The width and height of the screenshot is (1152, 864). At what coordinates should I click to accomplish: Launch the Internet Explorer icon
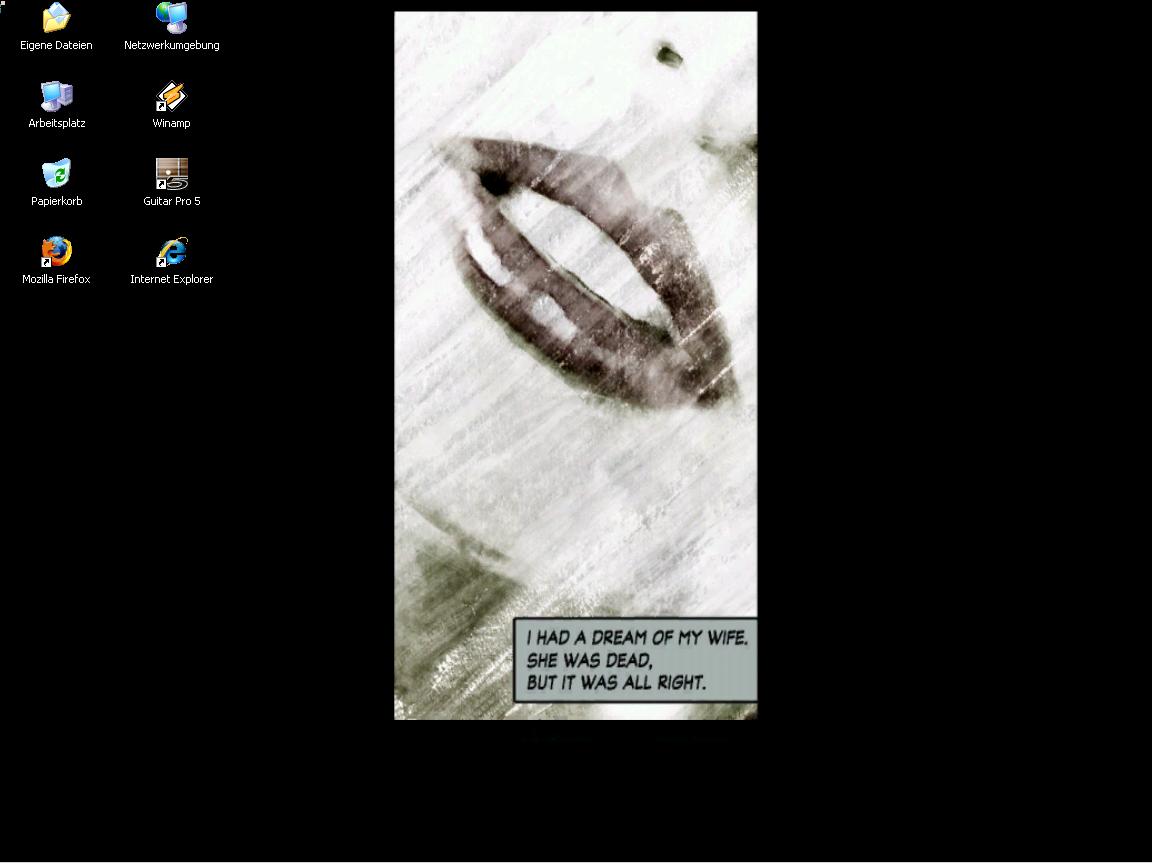pyautogui.click(x=172, y=251)
